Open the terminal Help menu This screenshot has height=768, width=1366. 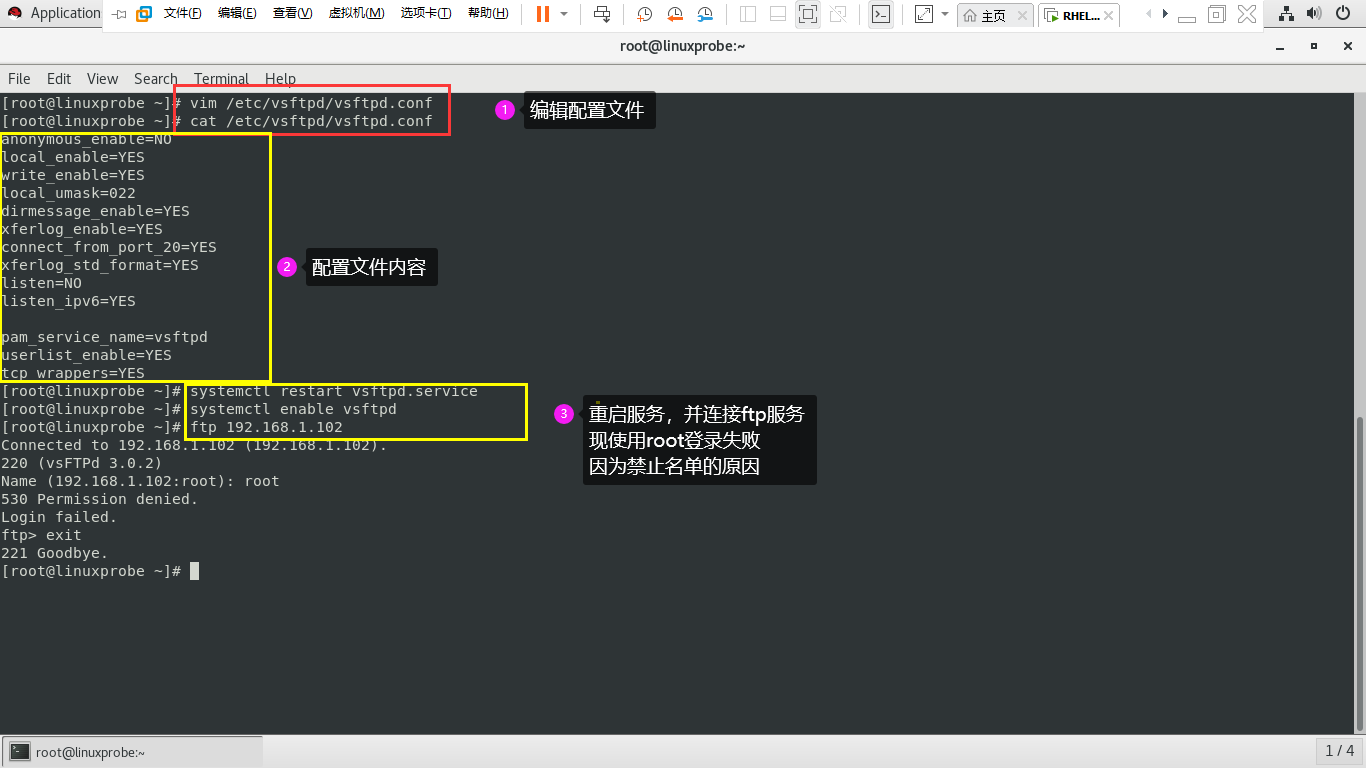pyautogui.click(x=280, y=78)
